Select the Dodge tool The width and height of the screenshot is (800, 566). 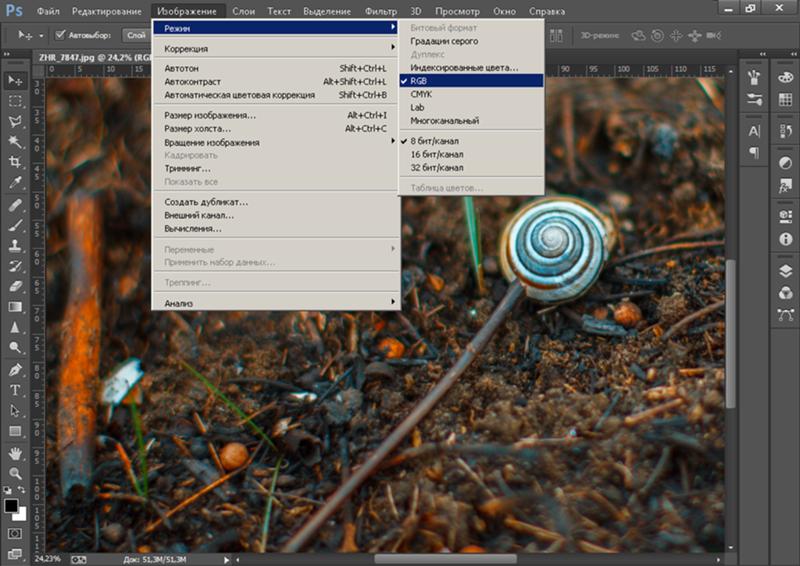pyautogui.click(x=15, y=348)
